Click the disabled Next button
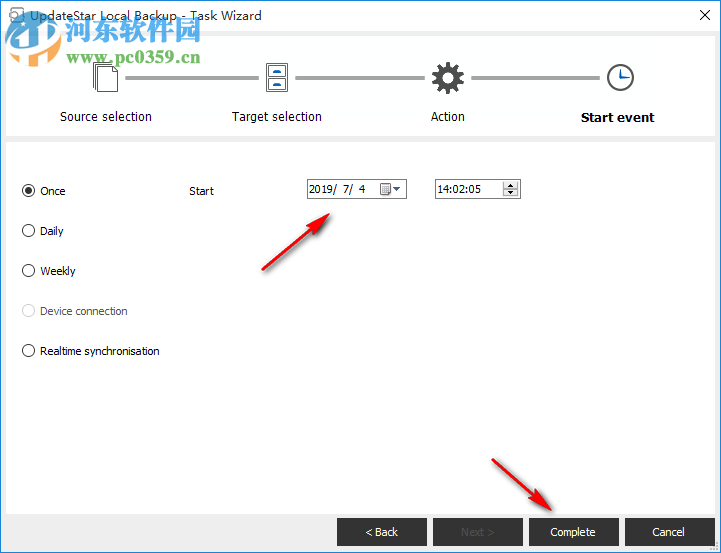 [478, 532]
